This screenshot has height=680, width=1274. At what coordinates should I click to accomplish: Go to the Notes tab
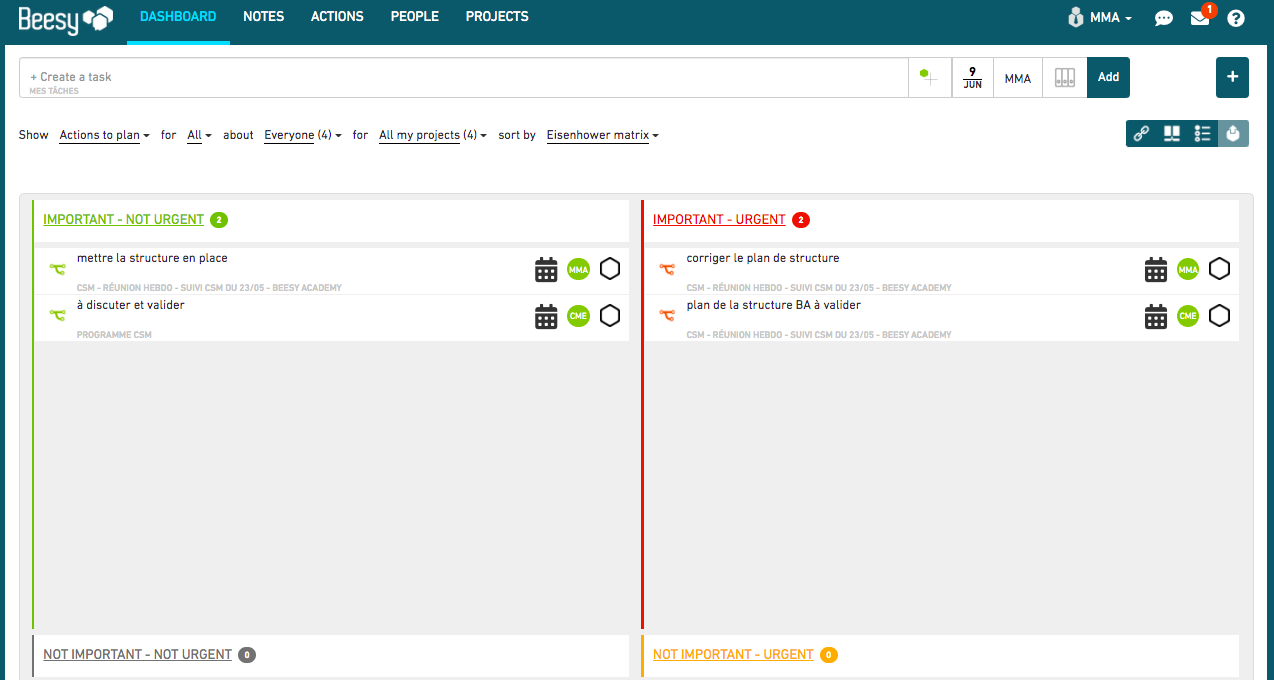263,17
